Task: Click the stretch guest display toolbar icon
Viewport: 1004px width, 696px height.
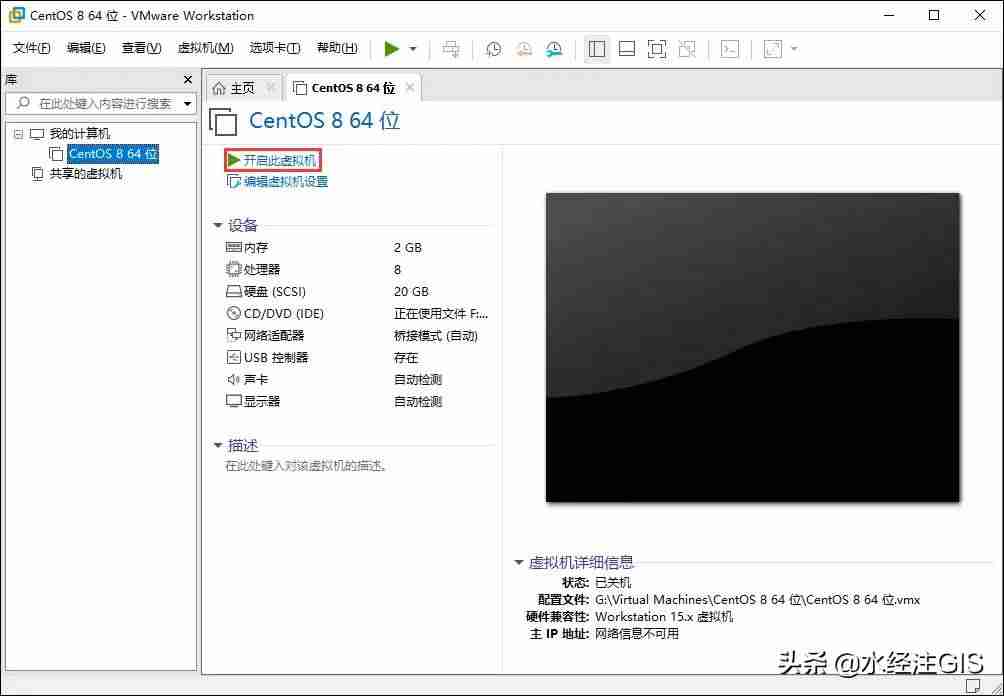Action: (773, 49)
